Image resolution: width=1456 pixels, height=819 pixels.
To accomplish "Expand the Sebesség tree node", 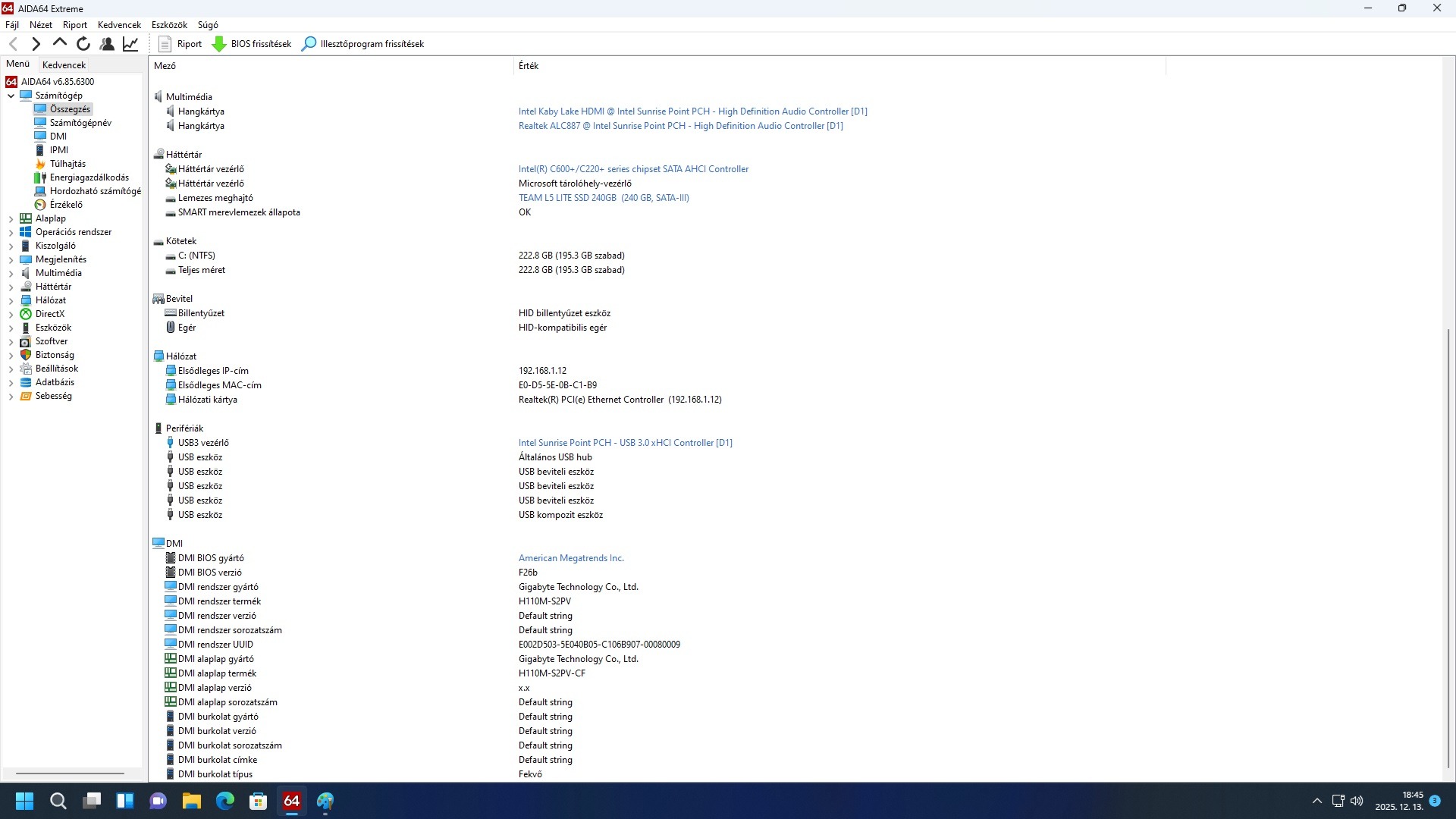I will click(x=11, y=396).
